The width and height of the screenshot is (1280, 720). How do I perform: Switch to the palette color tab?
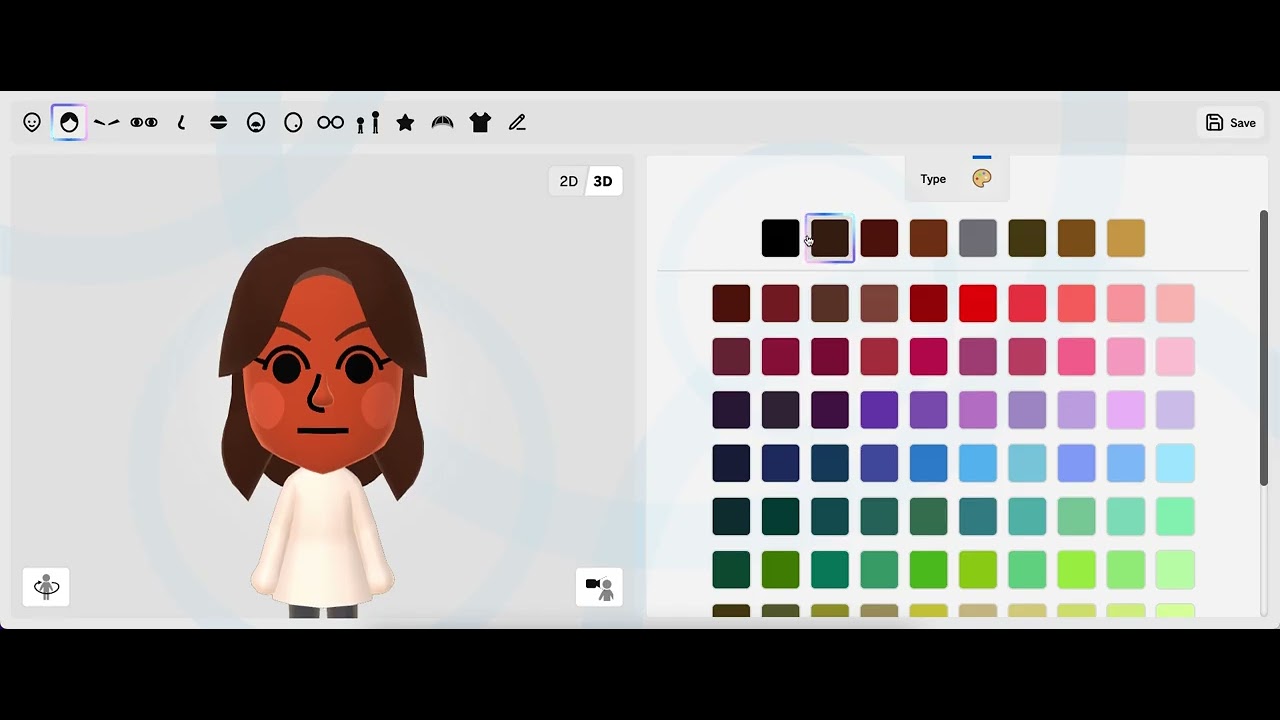pos(982,178)
